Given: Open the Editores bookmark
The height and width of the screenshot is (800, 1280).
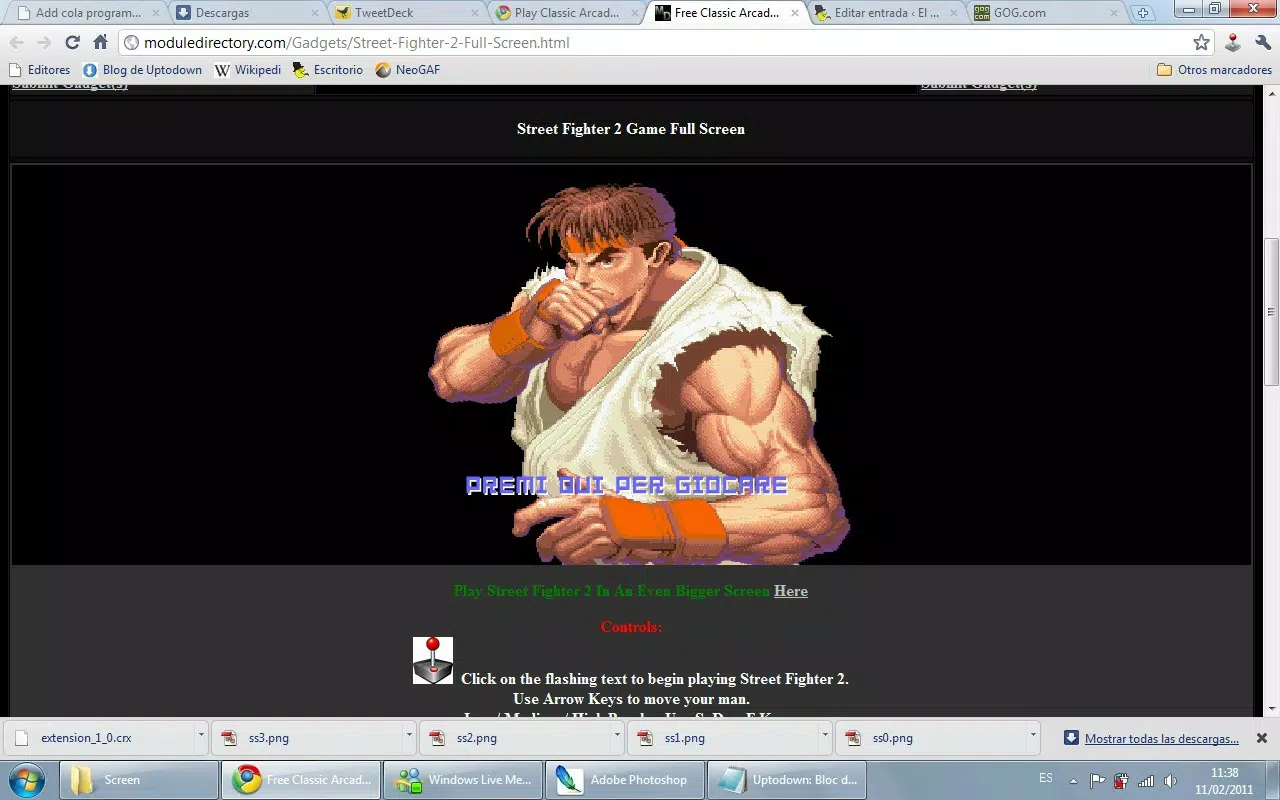Looking at the screenshot, I should click(x=39, y=70).
